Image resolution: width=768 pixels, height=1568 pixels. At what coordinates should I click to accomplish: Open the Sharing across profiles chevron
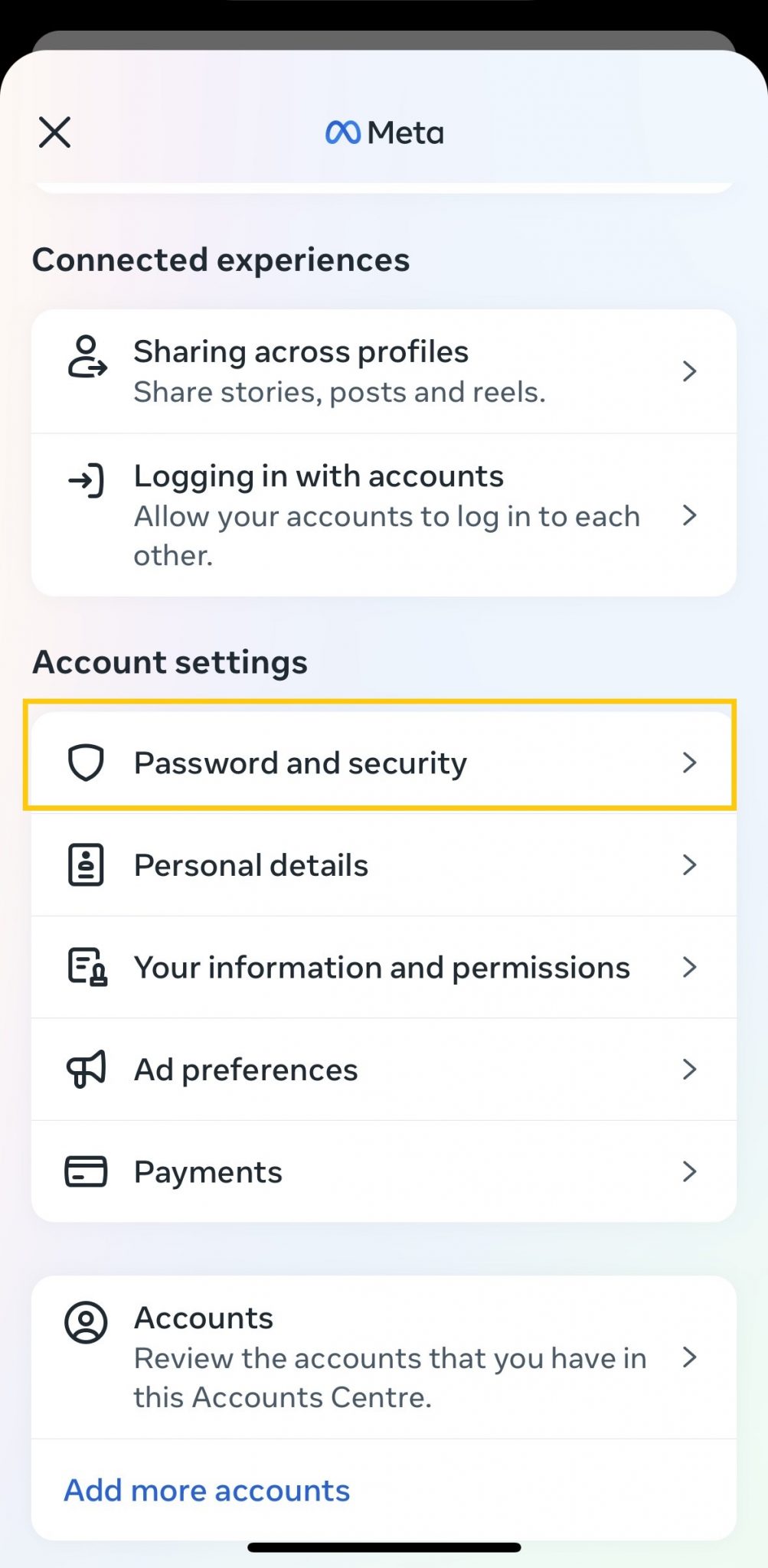690,371
